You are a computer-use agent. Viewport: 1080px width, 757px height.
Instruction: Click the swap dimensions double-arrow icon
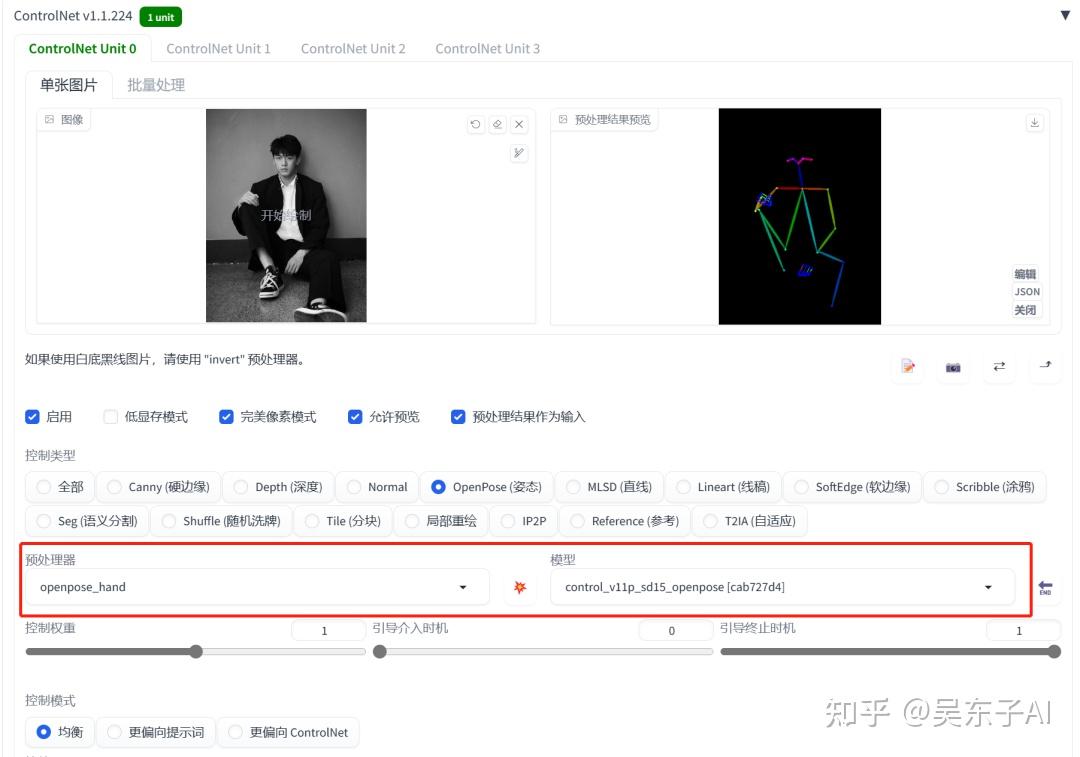tap(999, 368)
